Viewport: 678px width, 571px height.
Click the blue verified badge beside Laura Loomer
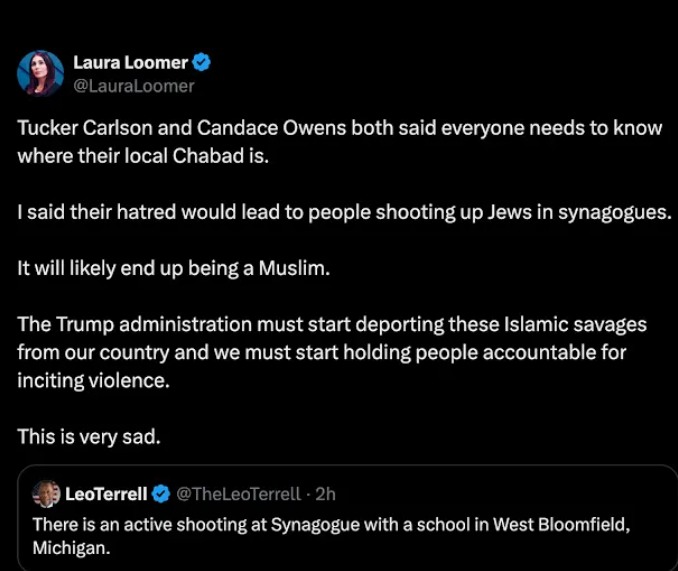[201, 63]
